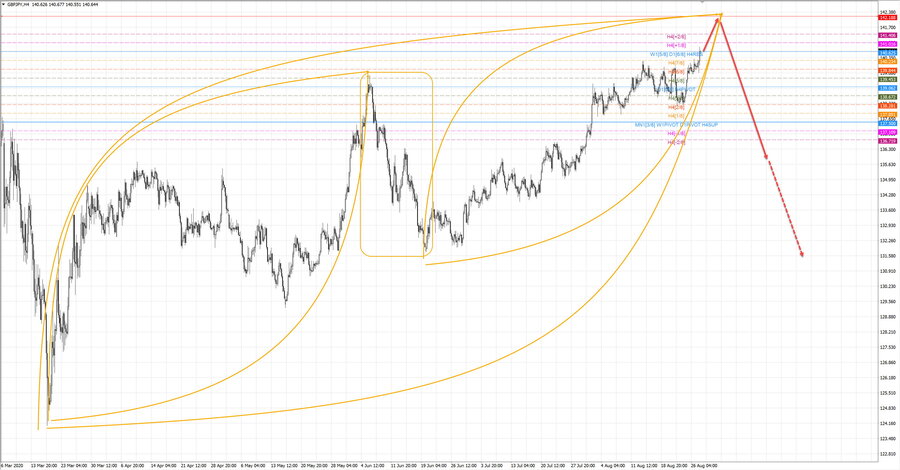Image resolution: width=900 pixels, height=470 pixels.
Task: Click the 127.530 price scale value
Action: [888, 347]
